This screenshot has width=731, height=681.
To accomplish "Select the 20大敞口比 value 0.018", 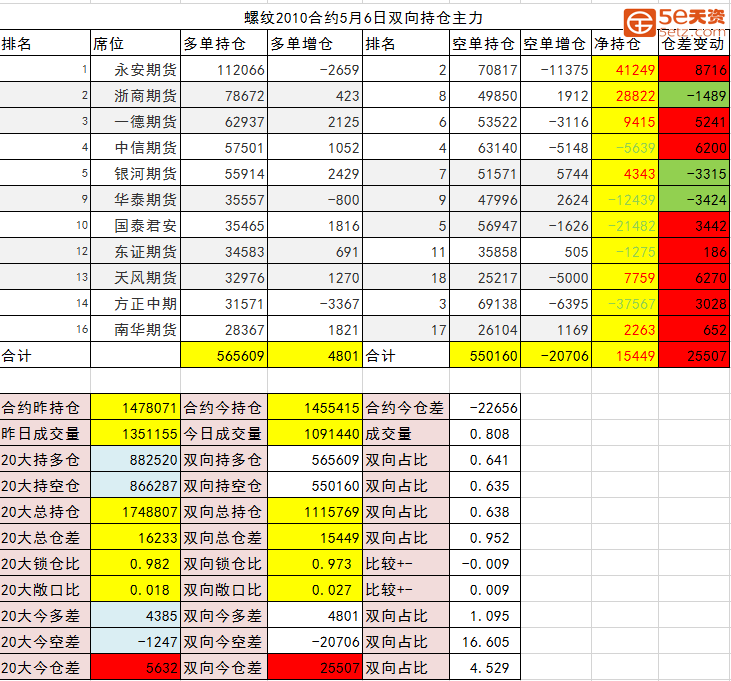I will (x=135, y=590).
